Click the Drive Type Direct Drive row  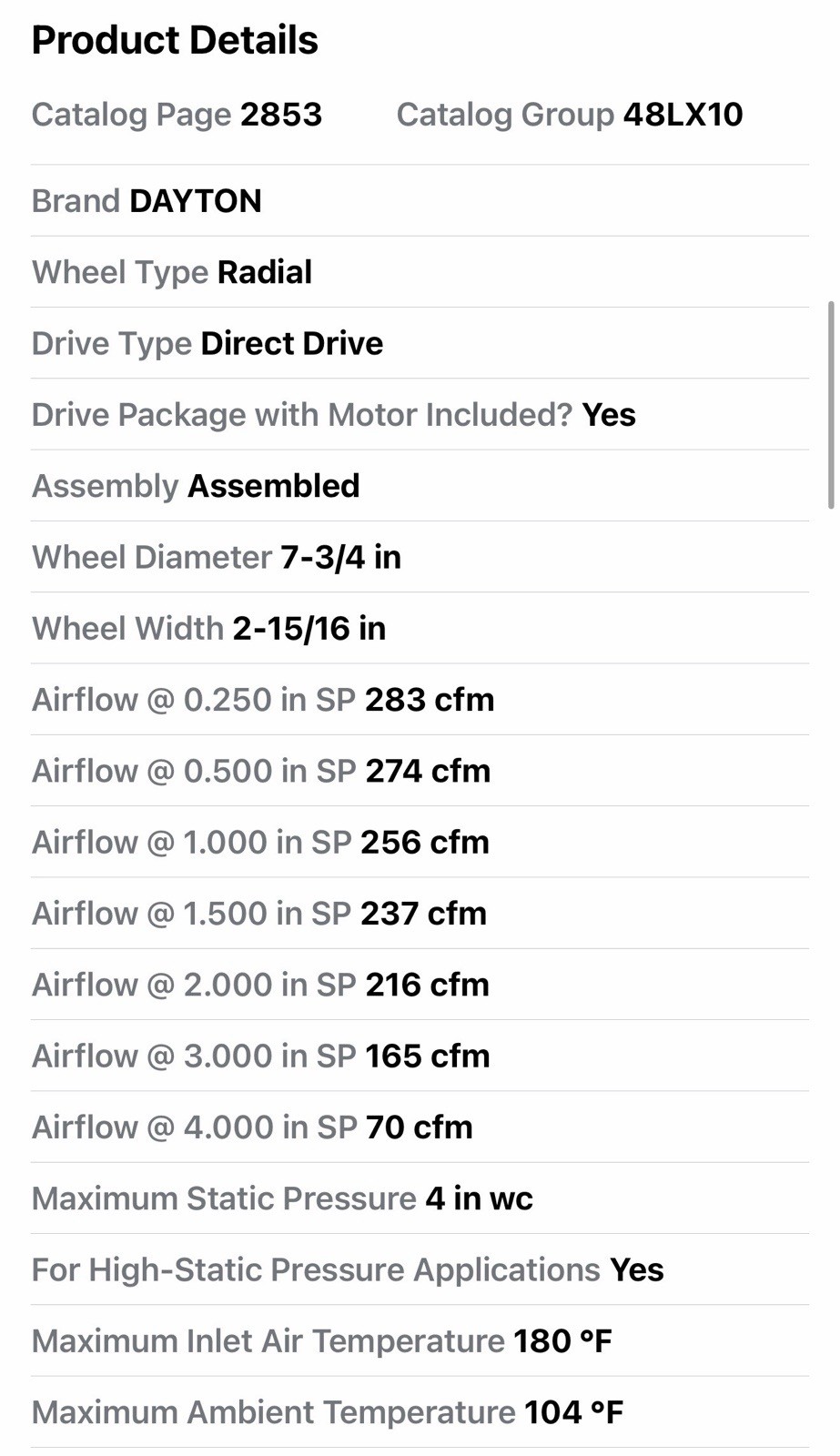(x=420, y=343)
